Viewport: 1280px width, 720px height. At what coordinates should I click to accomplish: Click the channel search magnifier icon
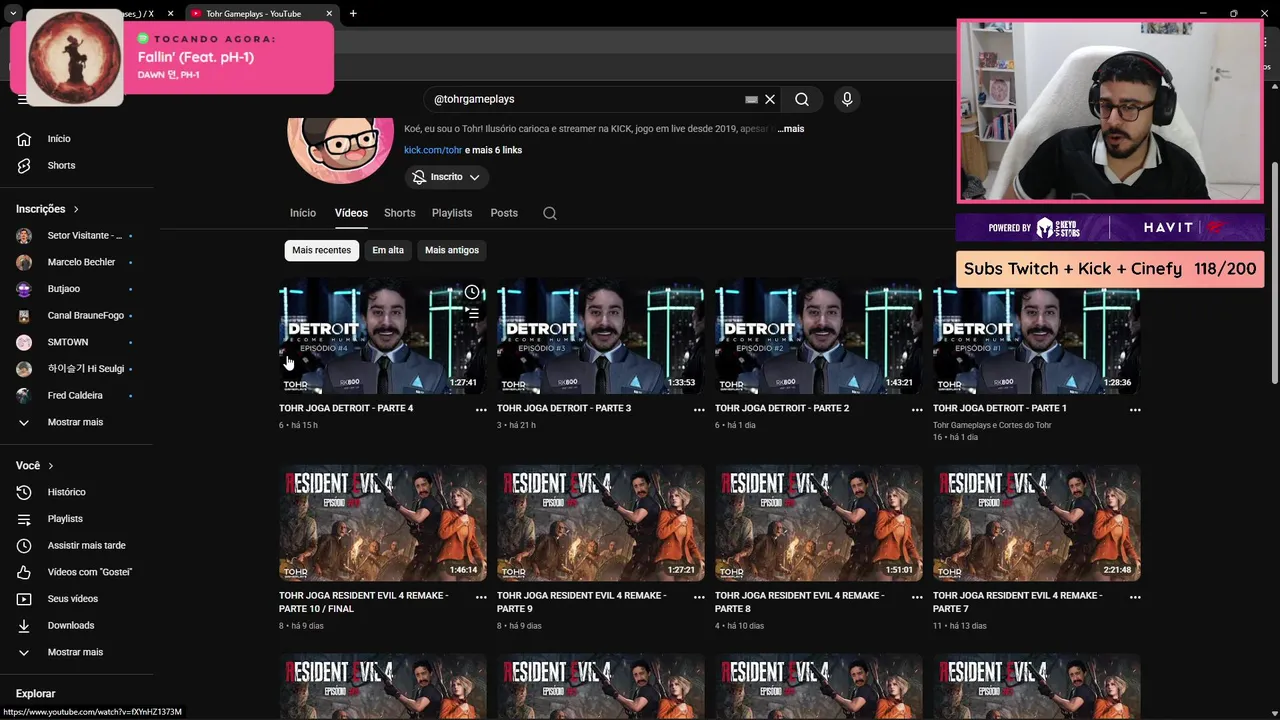[x=549, y=213]
